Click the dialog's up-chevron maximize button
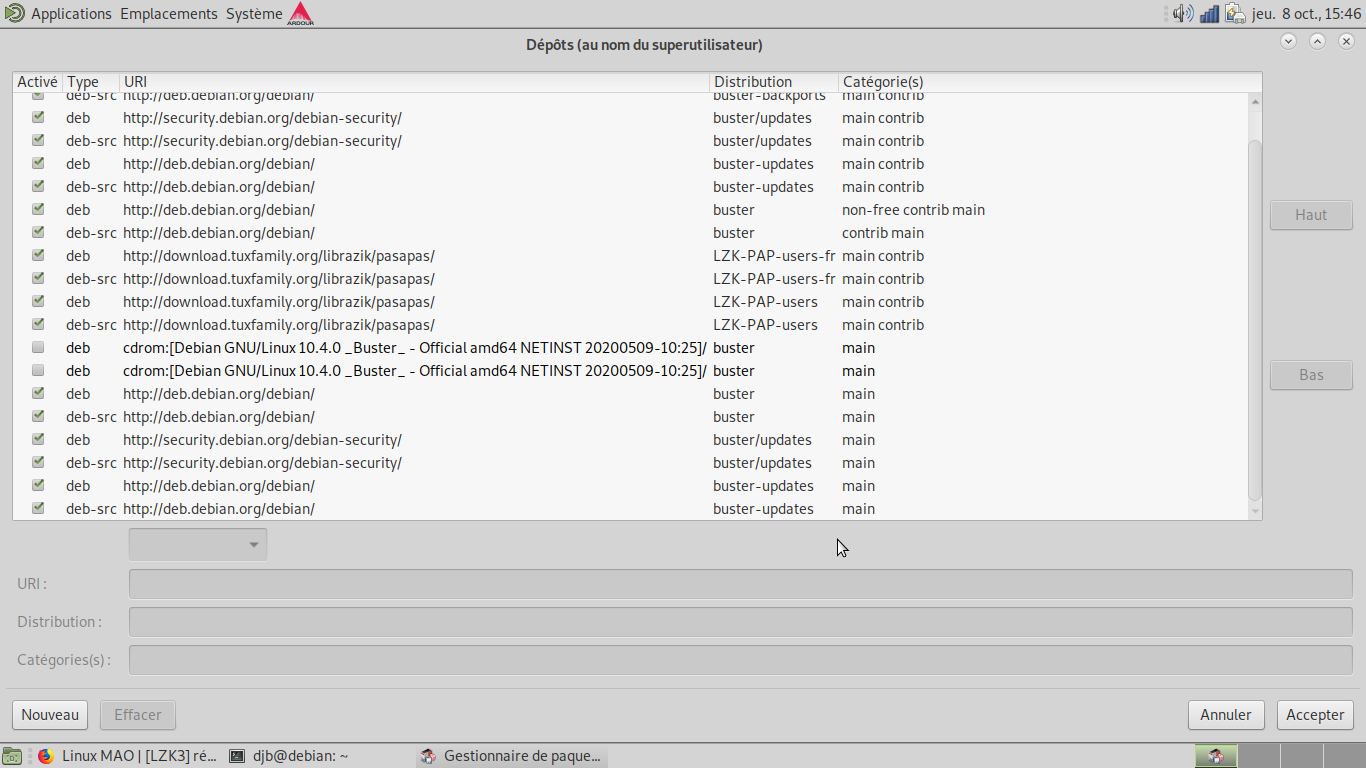This screenshot has width=1366, height=768. pos(1317,41)
